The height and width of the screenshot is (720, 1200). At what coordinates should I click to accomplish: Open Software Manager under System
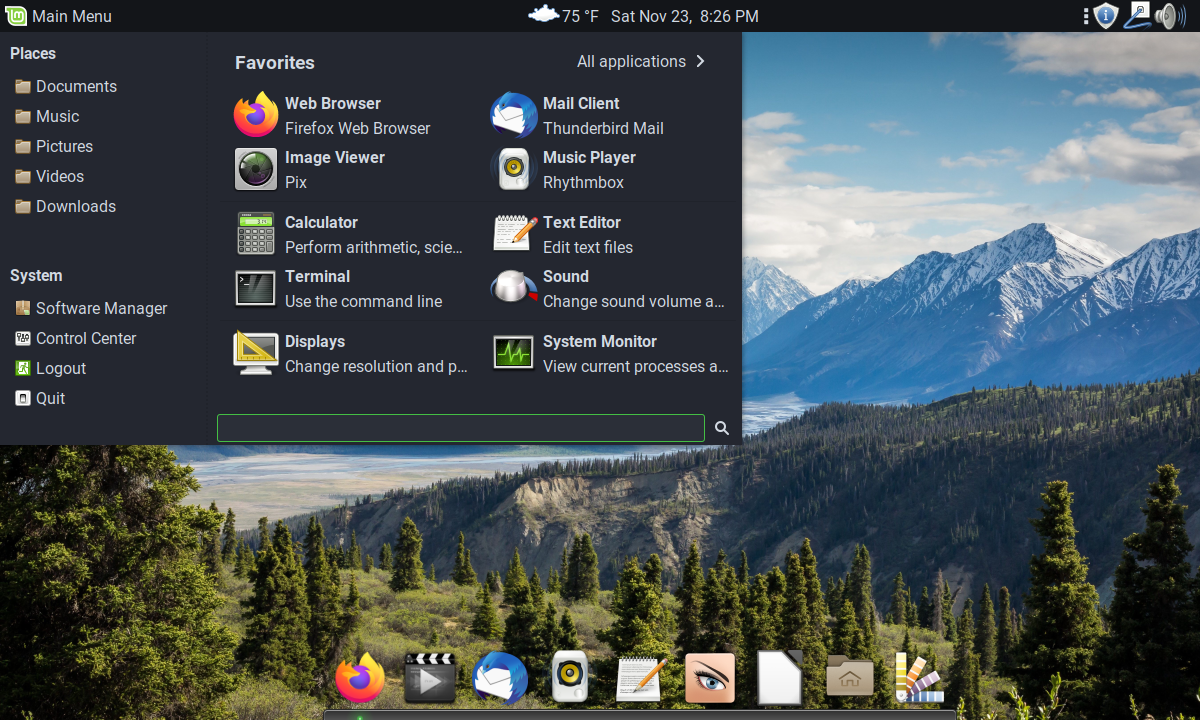(x=100, y=308)
